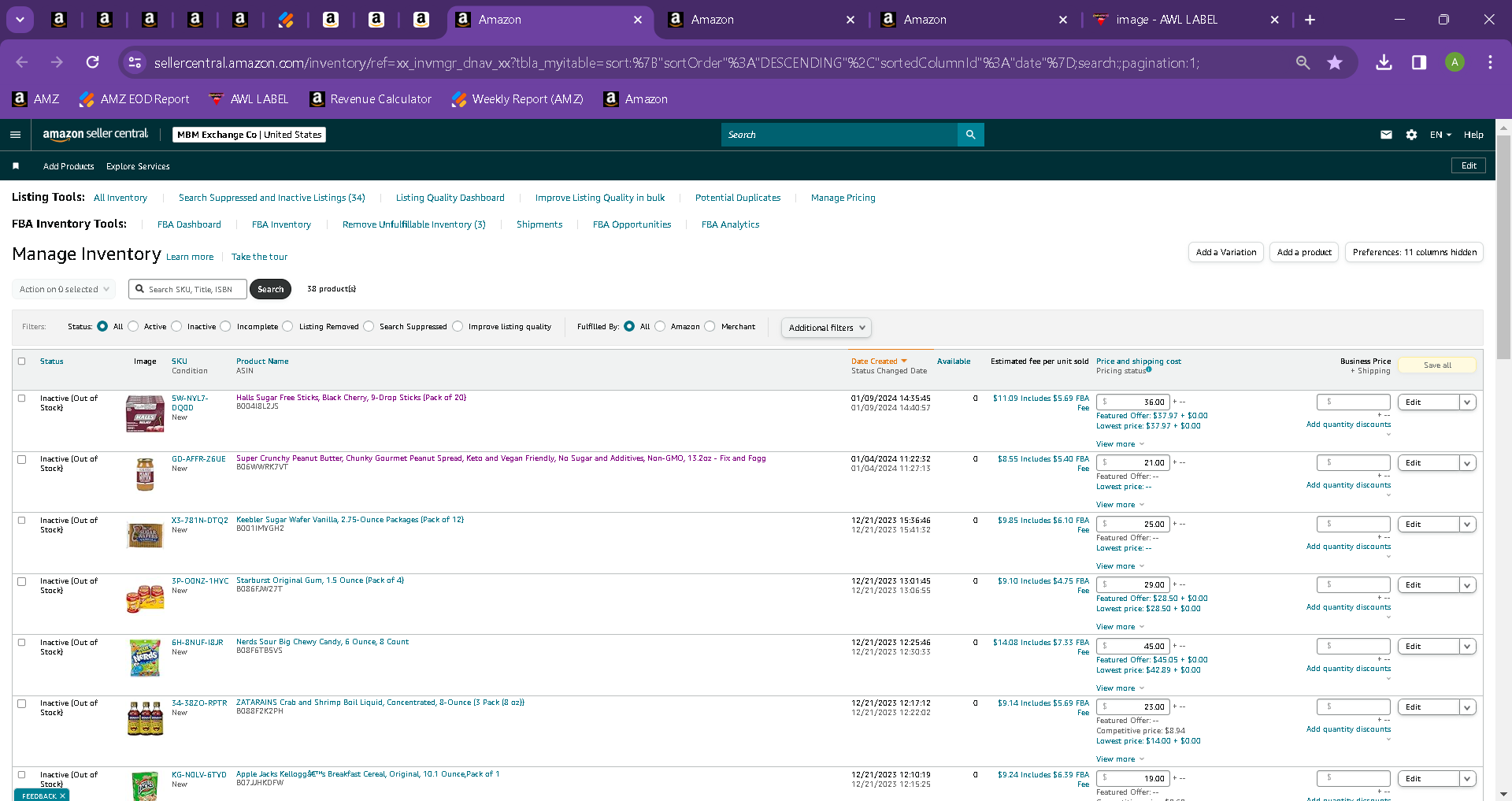Select Fulfilled By Merchant filter
Viewport: 1512px width, 801px height.
point(710,326)
